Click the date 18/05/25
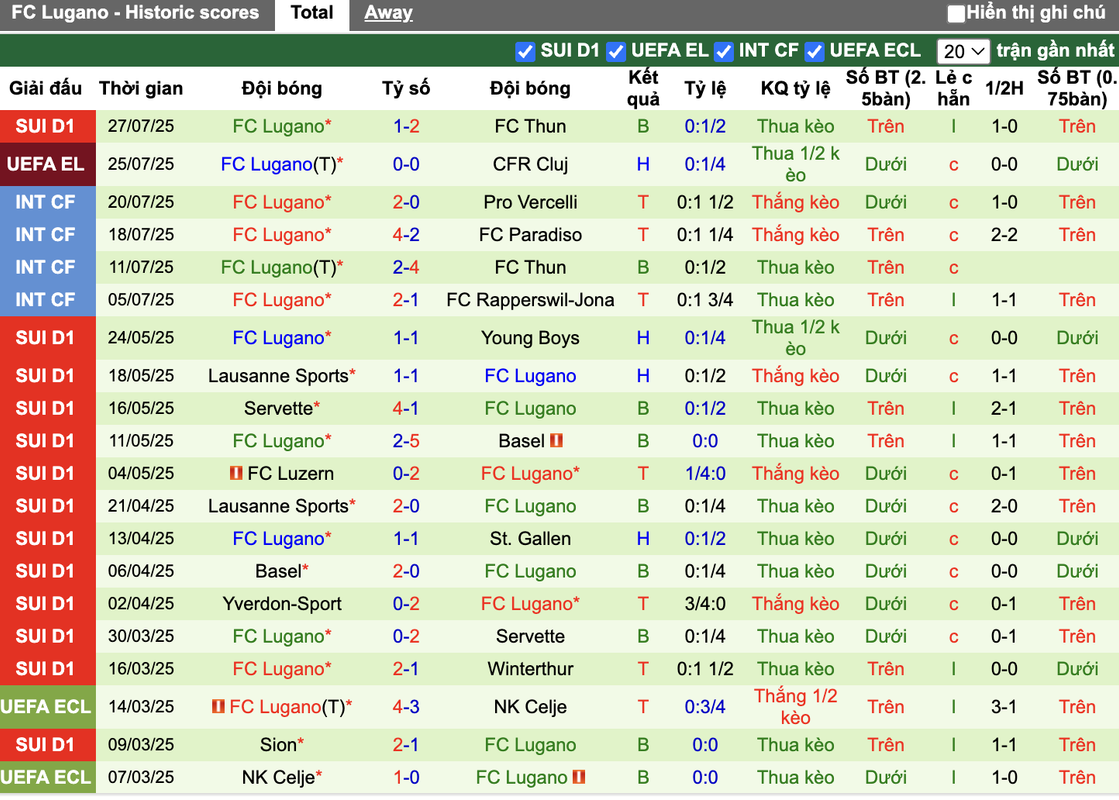The width and height of the screenshot is (1119, 800). (x=141, y=376)
